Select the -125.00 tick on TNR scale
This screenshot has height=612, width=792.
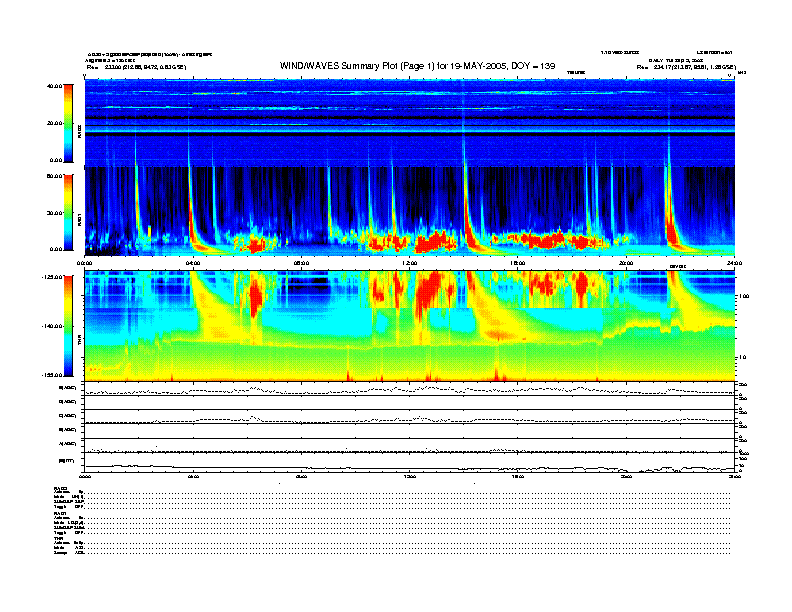(52, 277)
